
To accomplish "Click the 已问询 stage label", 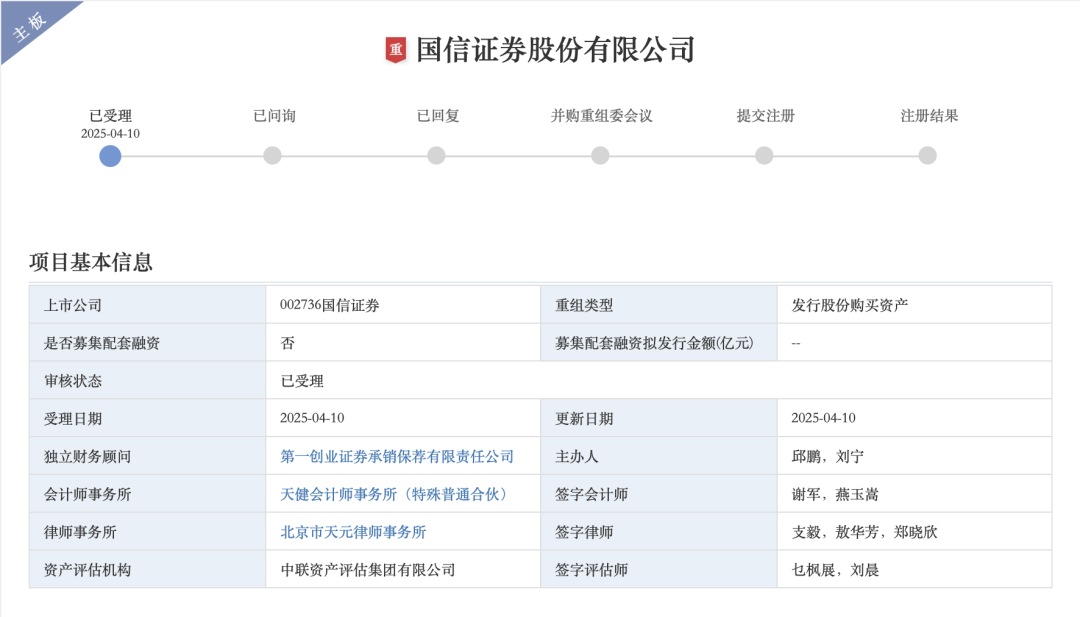I will pos(274,116).
